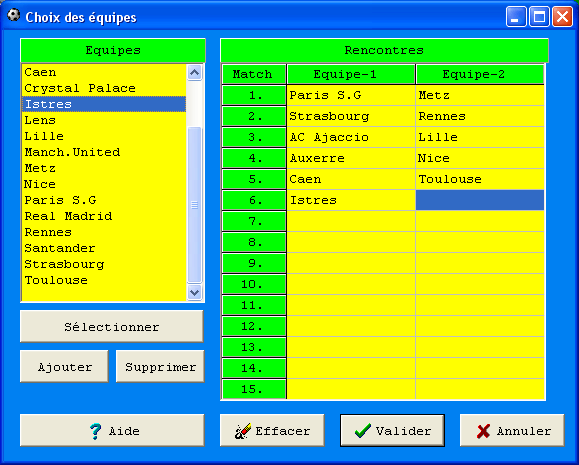This screenshot has height=465, width=579.
Task: Click the Equipes list scrollbar thumb
Action: tap(195, 205)
